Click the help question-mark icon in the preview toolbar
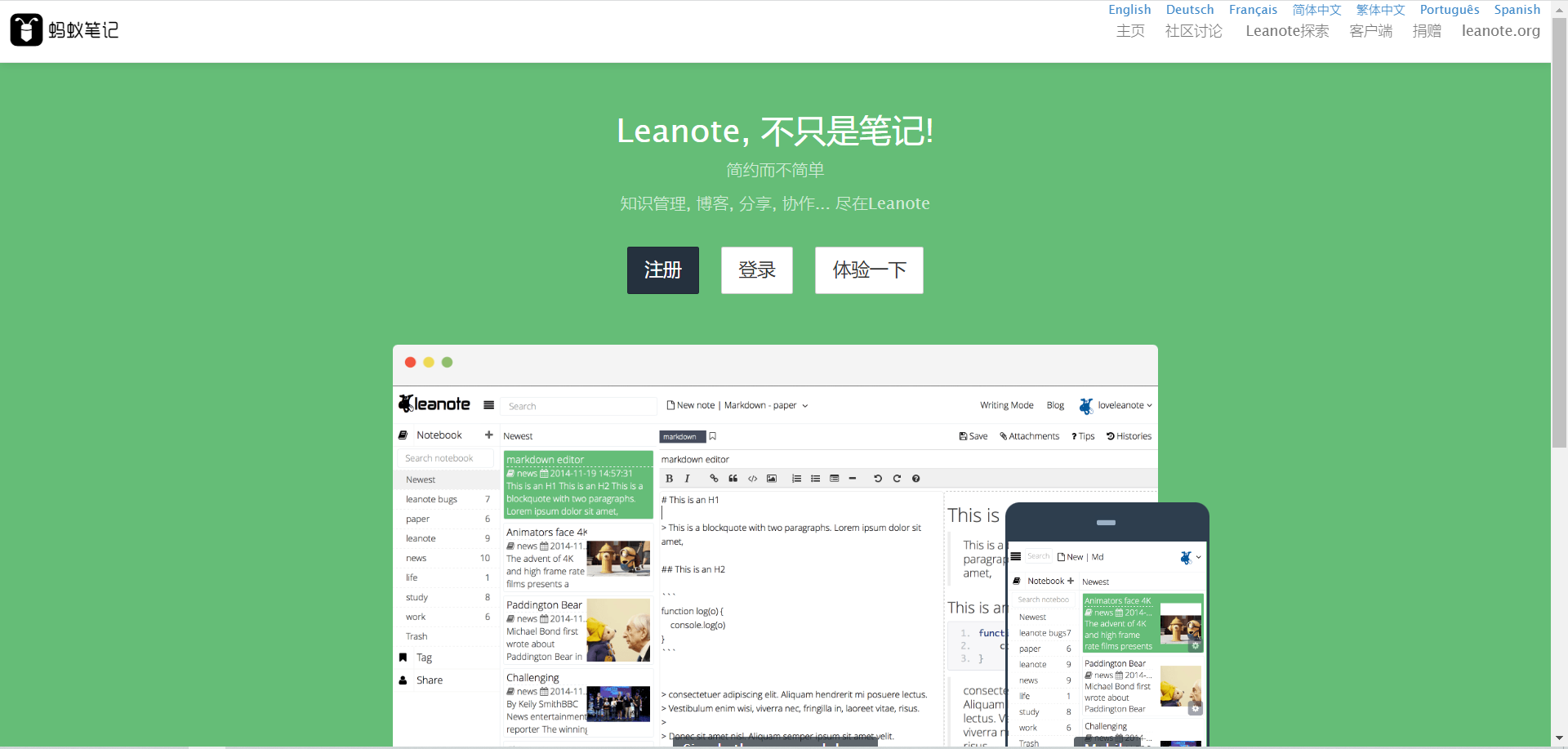Image resolution: width=1568 pixels, height=749 pixels. [x=915, y=479]
